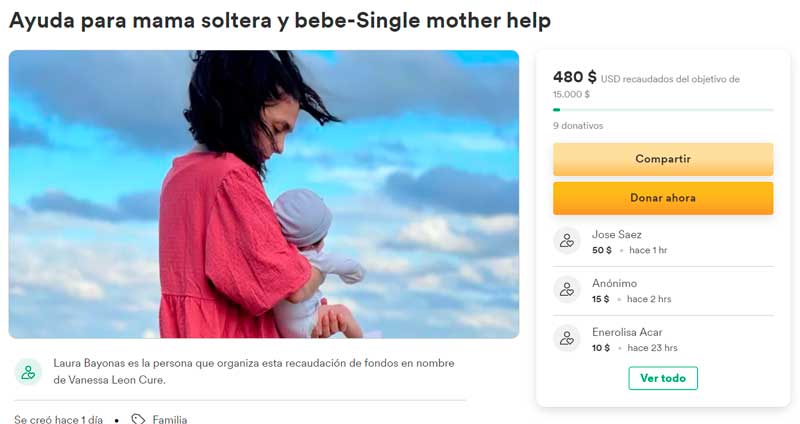Click the green donation progress bar
Image resolution: width=800 pixels, height=424 pixels.
click(663, 110)
